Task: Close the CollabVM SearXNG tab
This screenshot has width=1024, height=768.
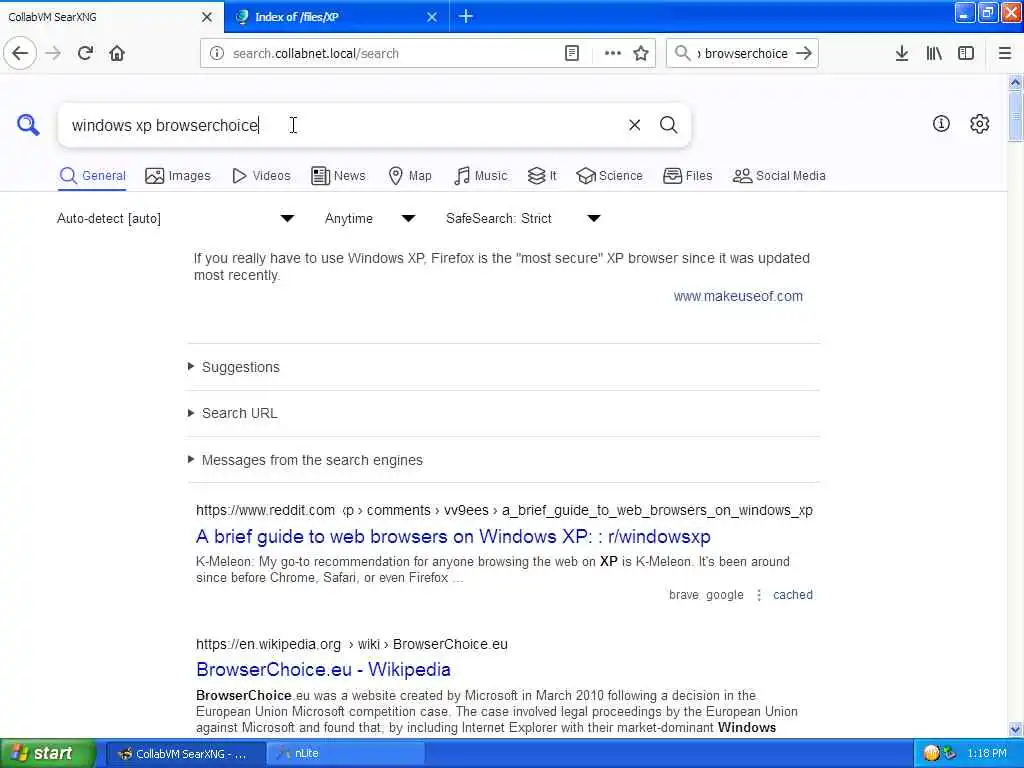Action: [206, 17]
